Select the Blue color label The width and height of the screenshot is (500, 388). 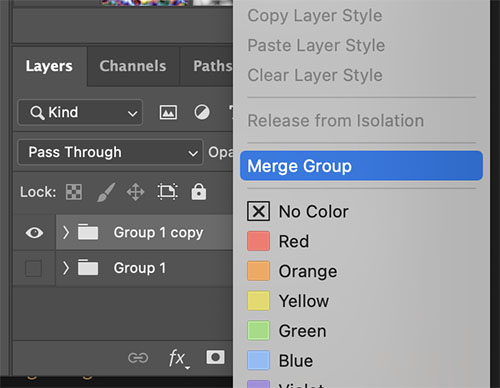280,360
